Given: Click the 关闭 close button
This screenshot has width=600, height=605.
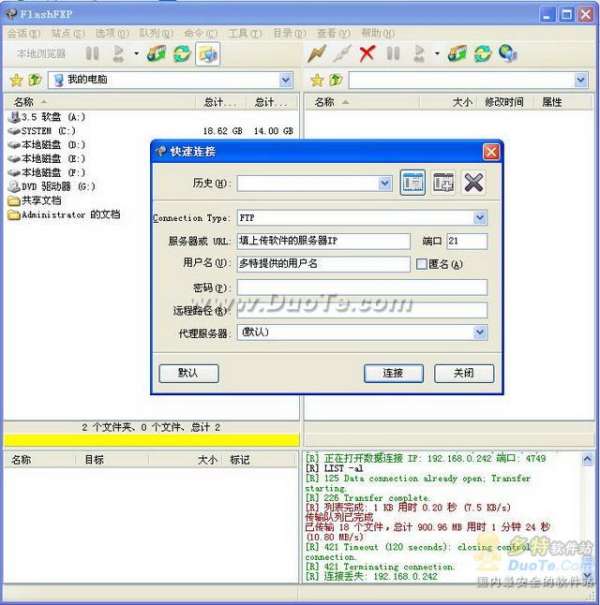Looking at the screenshot, I should 464,373.
